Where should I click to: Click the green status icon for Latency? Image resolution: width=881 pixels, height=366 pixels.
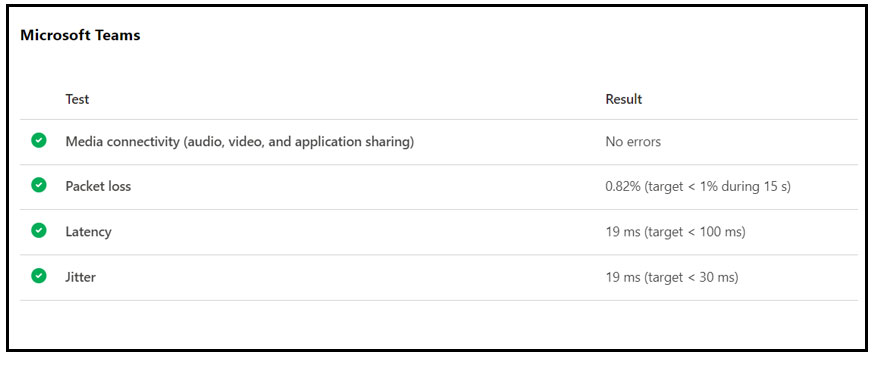coord(39,231)
